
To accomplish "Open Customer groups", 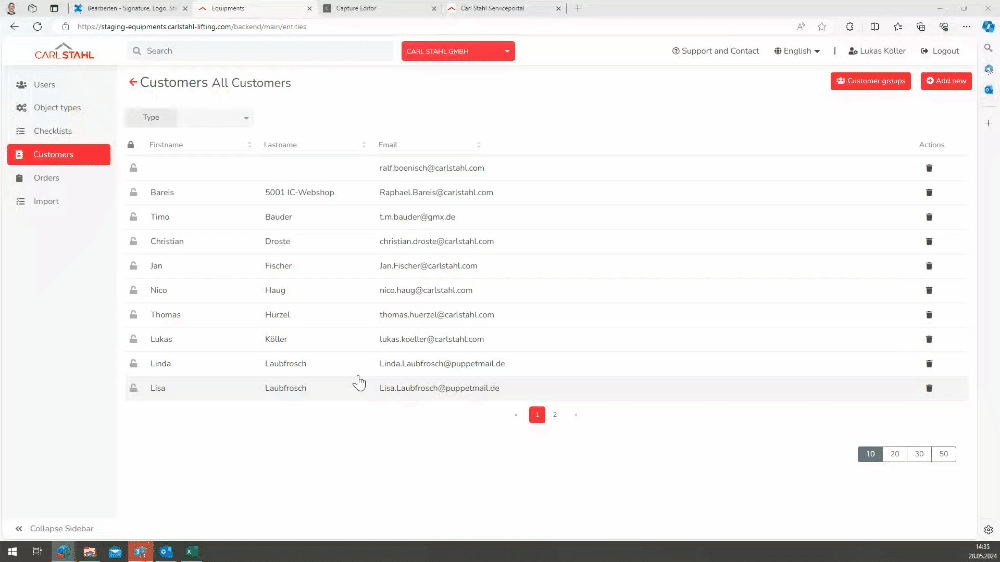I will click(870, 81).
